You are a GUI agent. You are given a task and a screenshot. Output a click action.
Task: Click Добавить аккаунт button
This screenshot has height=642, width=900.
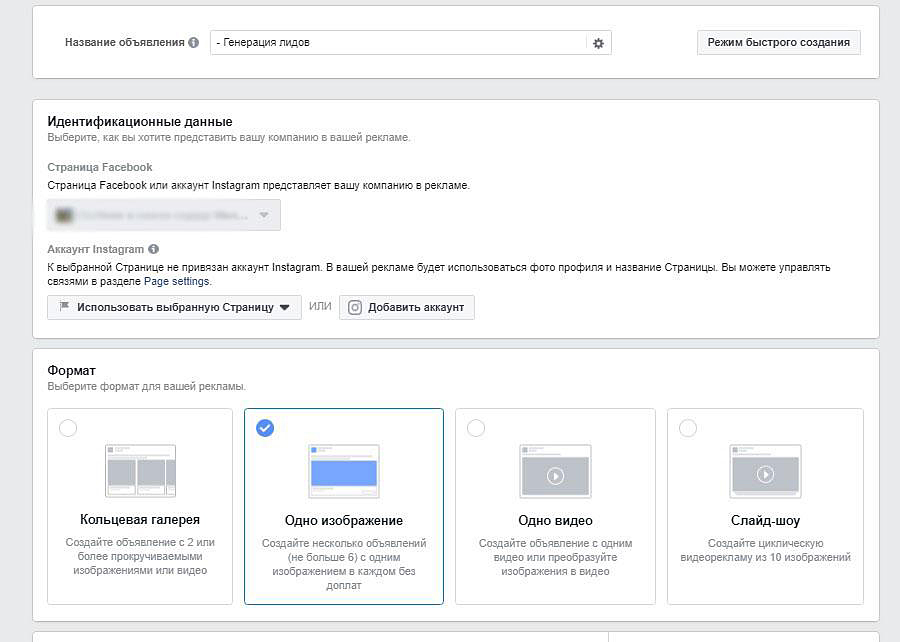click(x=407, y=307)
